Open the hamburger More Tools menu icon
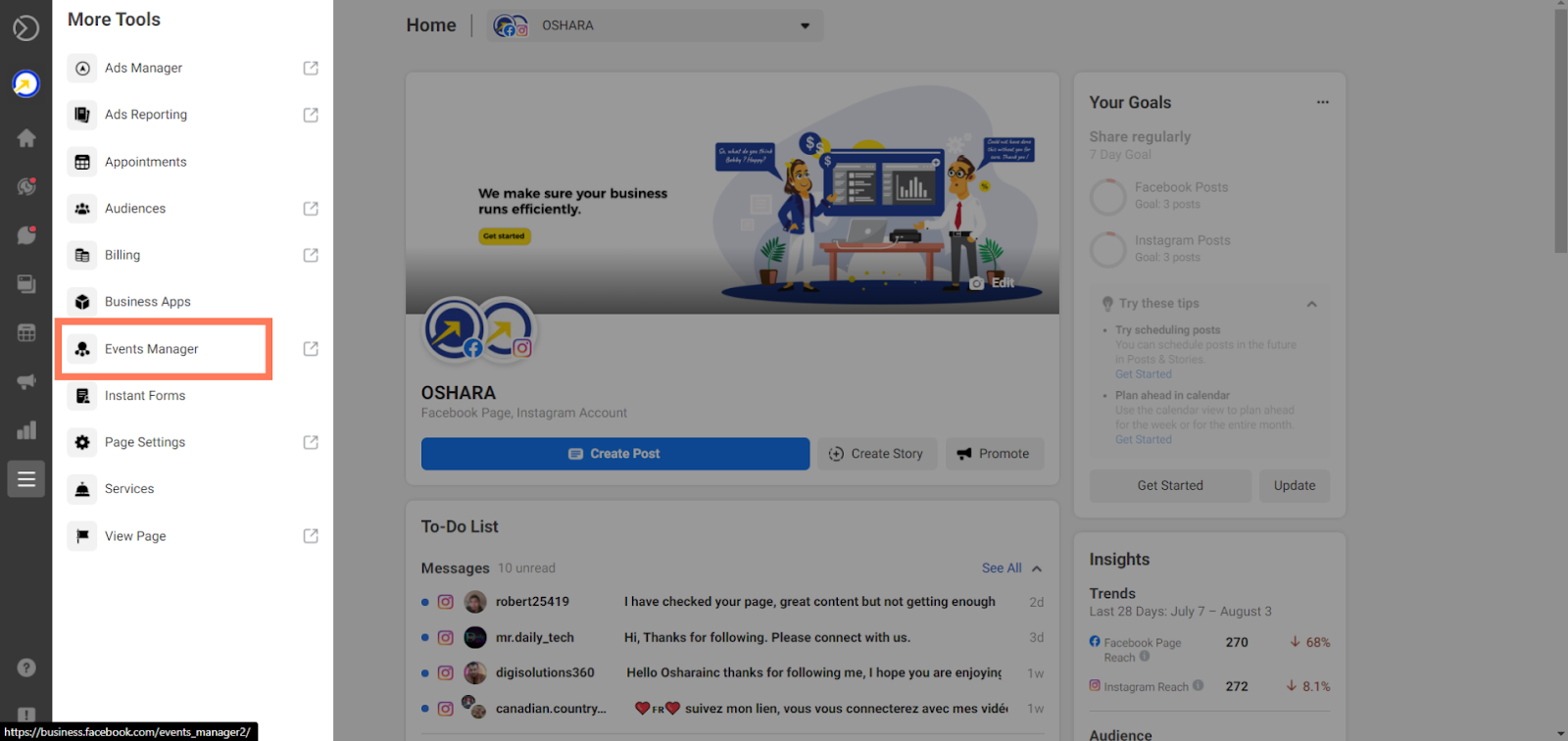The image size is (1568, 741). coord(26,479)
